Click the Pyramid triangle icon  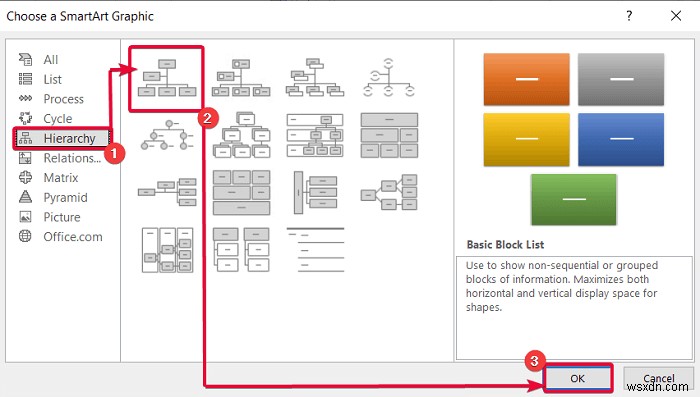(x=25, y=197)
